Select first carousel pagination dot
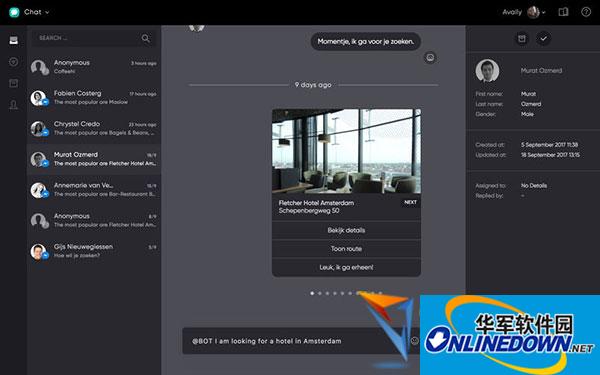 click(x=312, y=293)
